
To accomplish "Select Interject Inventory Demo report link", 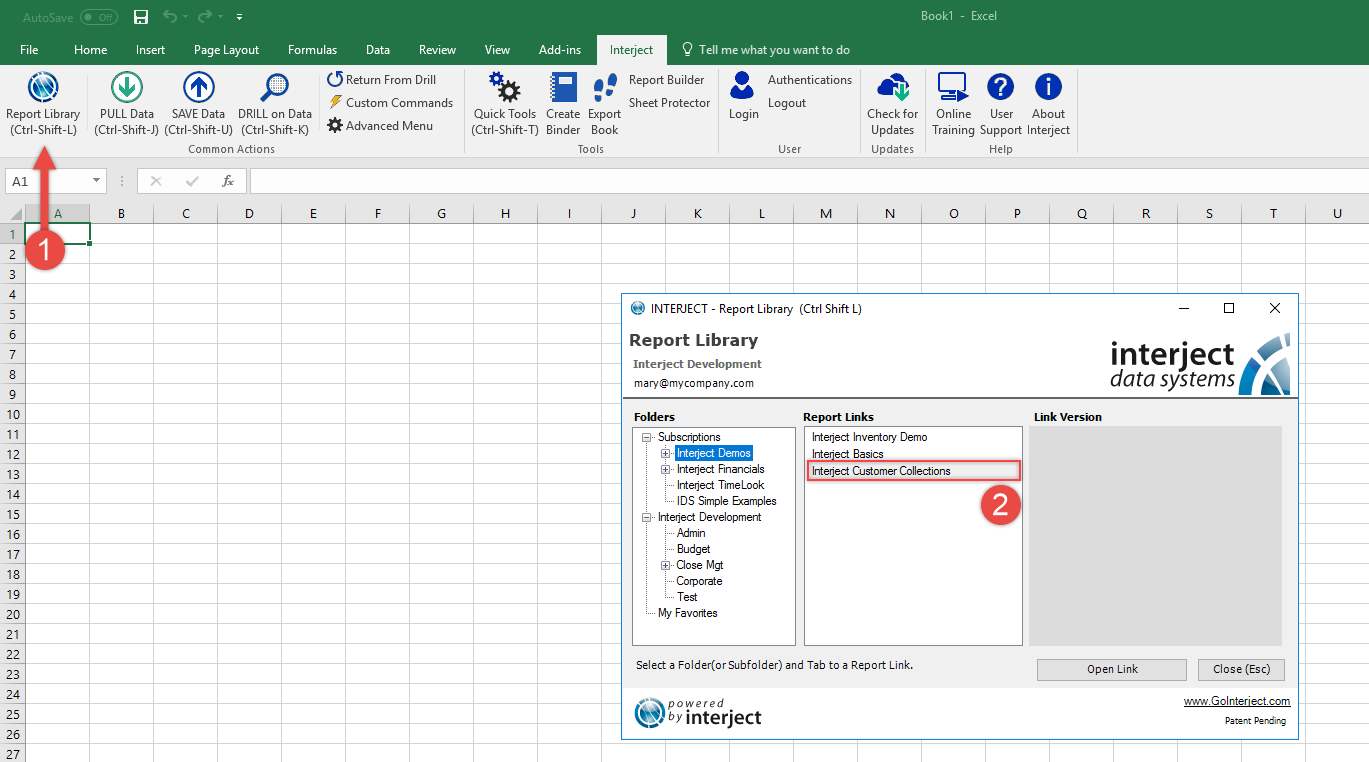I will pos(869,437).
